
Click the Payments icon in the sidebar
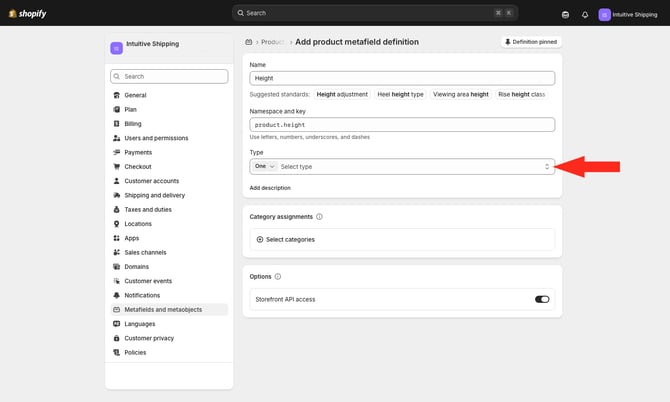coord(116,153)
